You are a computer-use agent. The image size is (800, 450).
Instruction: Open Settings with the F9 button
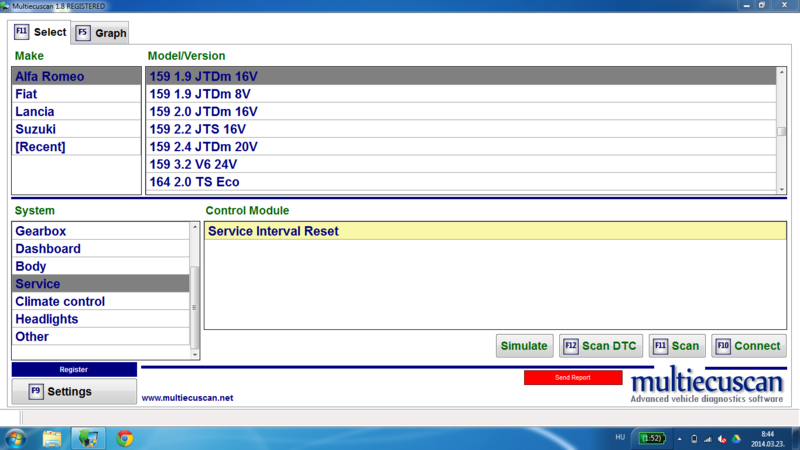pos(74,391)
